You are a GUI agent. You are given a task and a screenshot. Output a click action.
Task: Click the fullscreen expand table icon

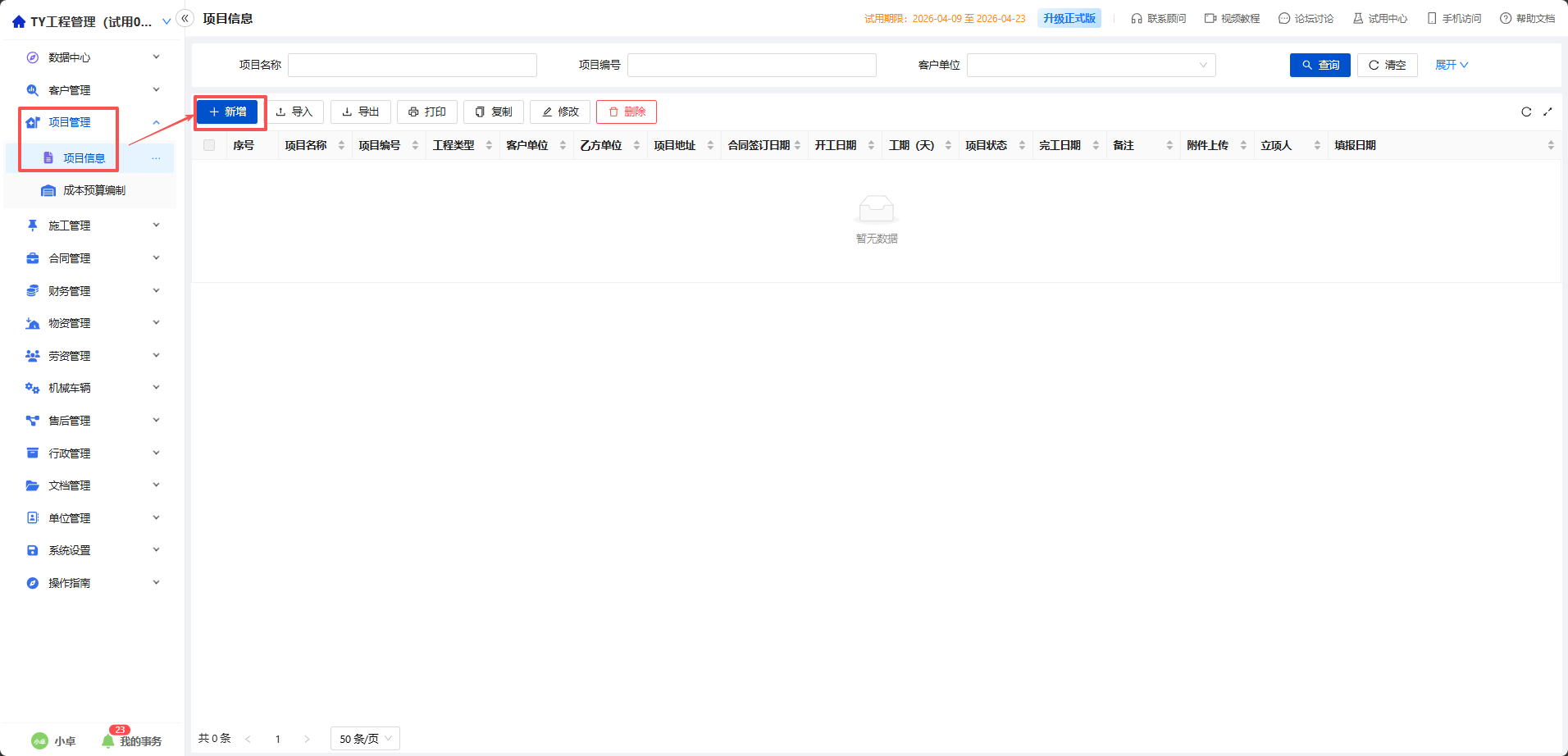pos(1547,112)
